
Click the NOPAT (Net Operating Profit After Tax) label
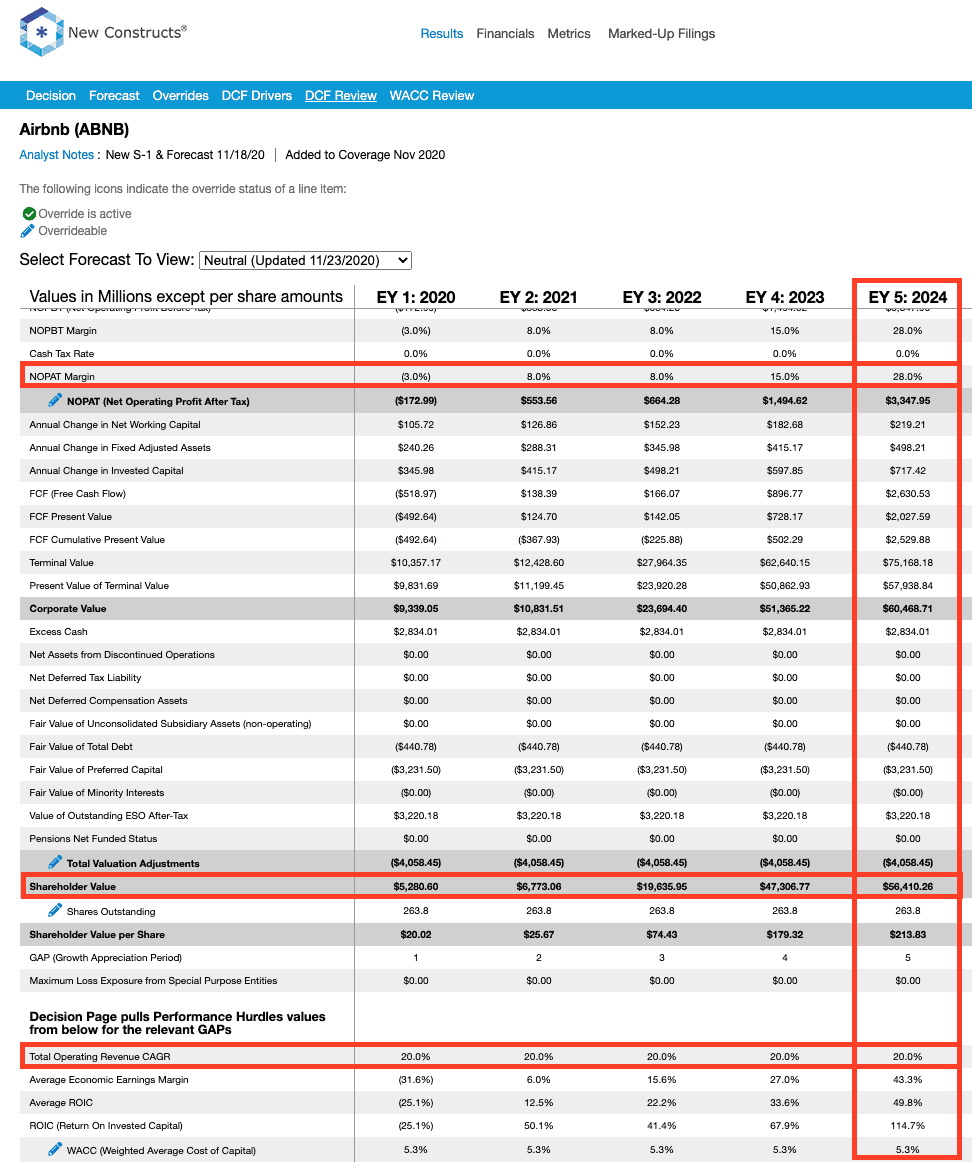(158, 402)
